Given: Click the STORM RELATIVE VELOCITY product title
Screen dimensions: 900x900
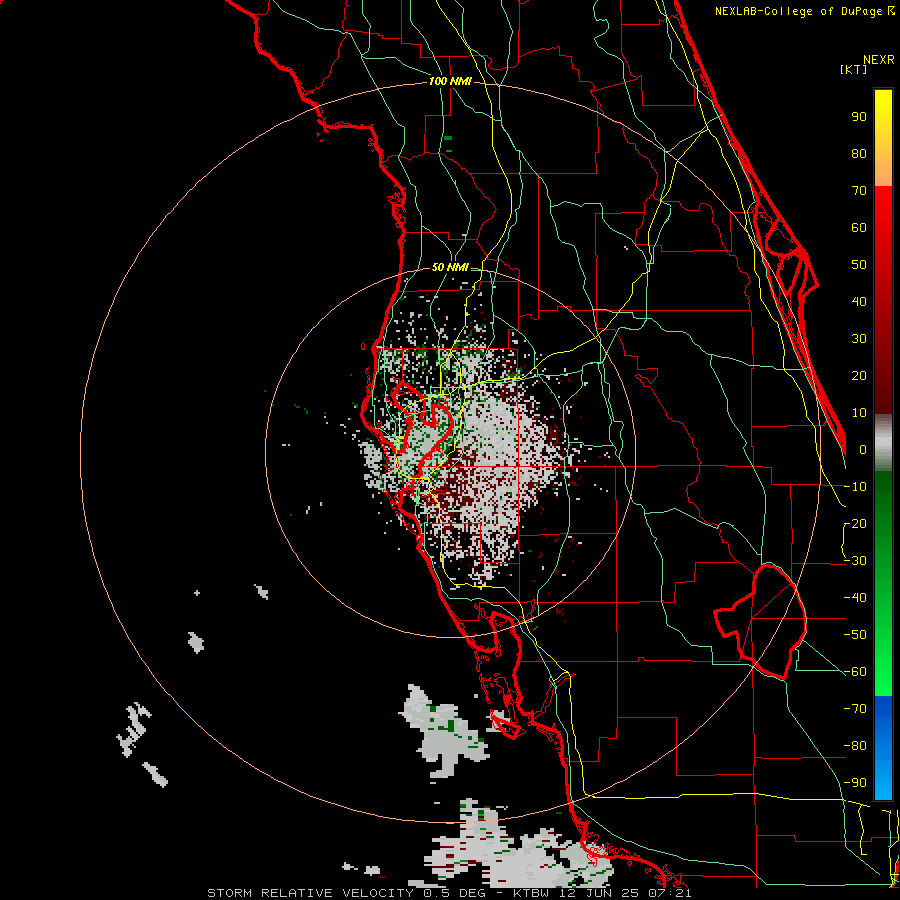Looking at the screenshot, I should [310, 893].
